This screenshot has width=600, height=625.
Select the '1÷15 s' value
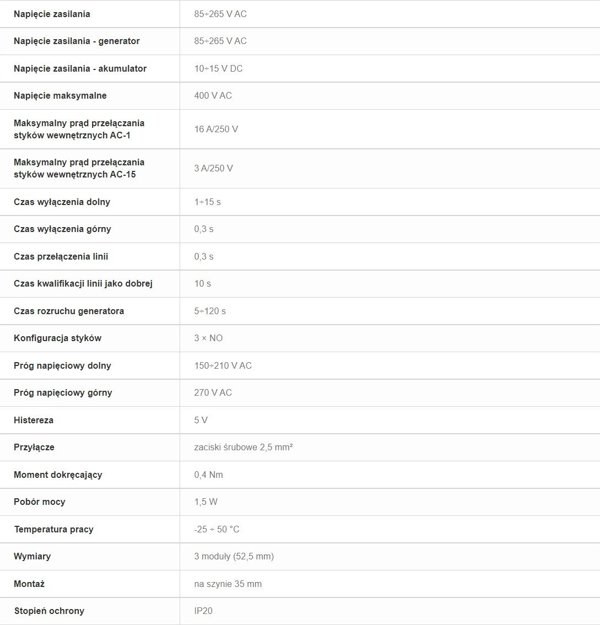207,202
